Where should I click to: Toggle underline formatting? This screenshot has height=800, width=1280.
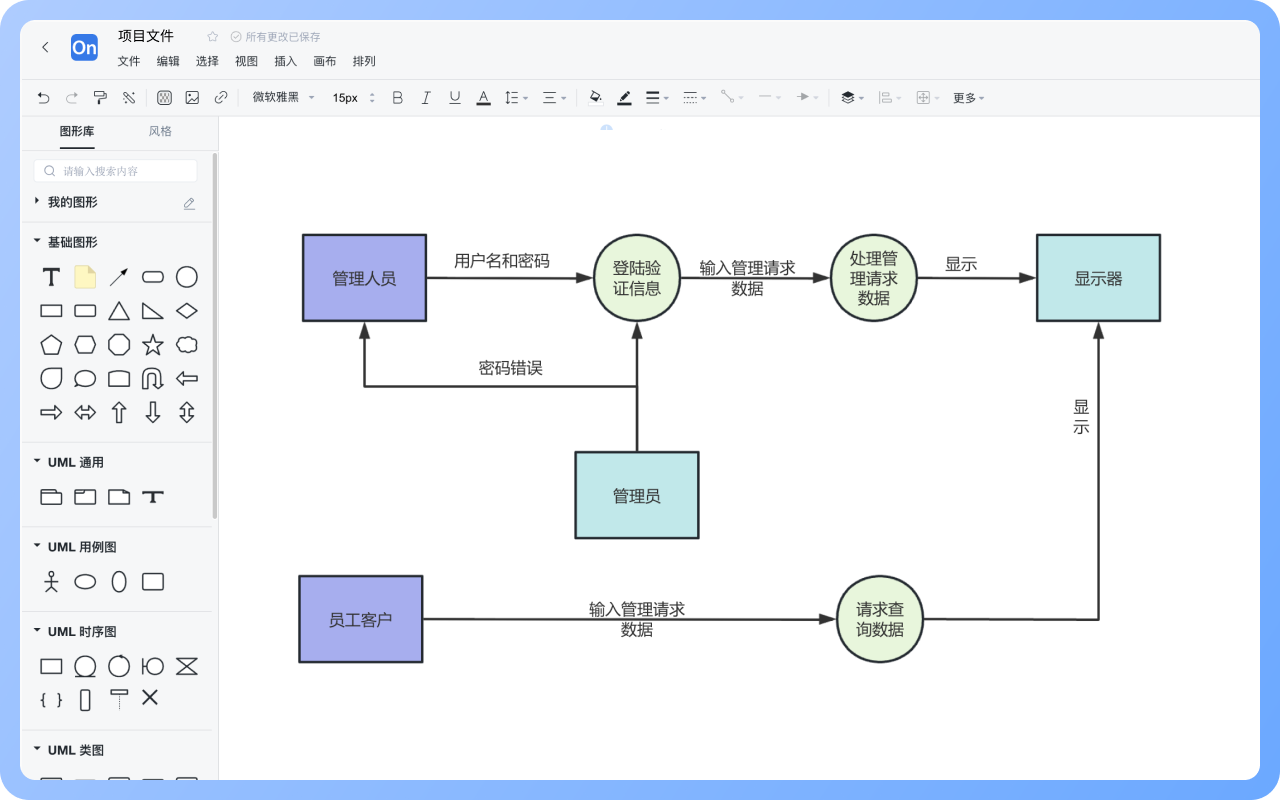point(454,97)
